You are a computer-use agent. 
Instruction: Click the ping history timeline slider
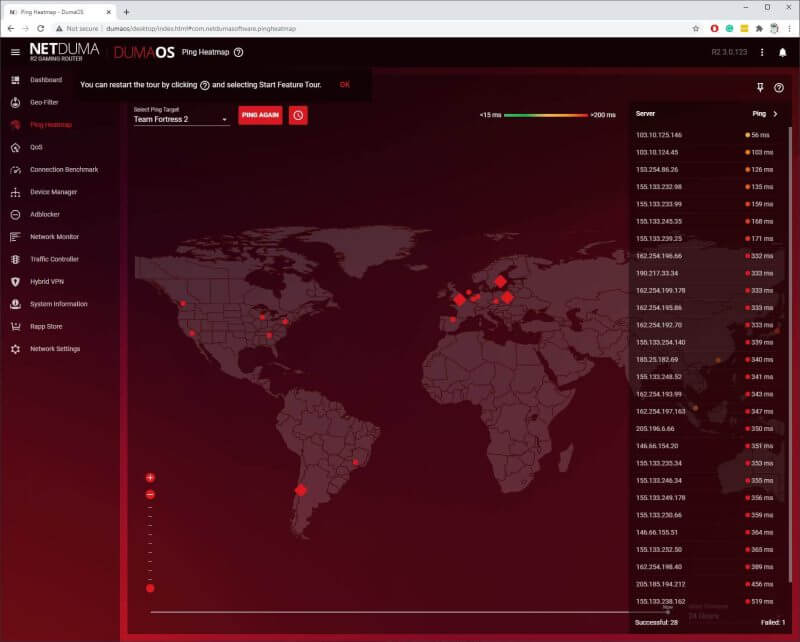(x=410, y=611)
